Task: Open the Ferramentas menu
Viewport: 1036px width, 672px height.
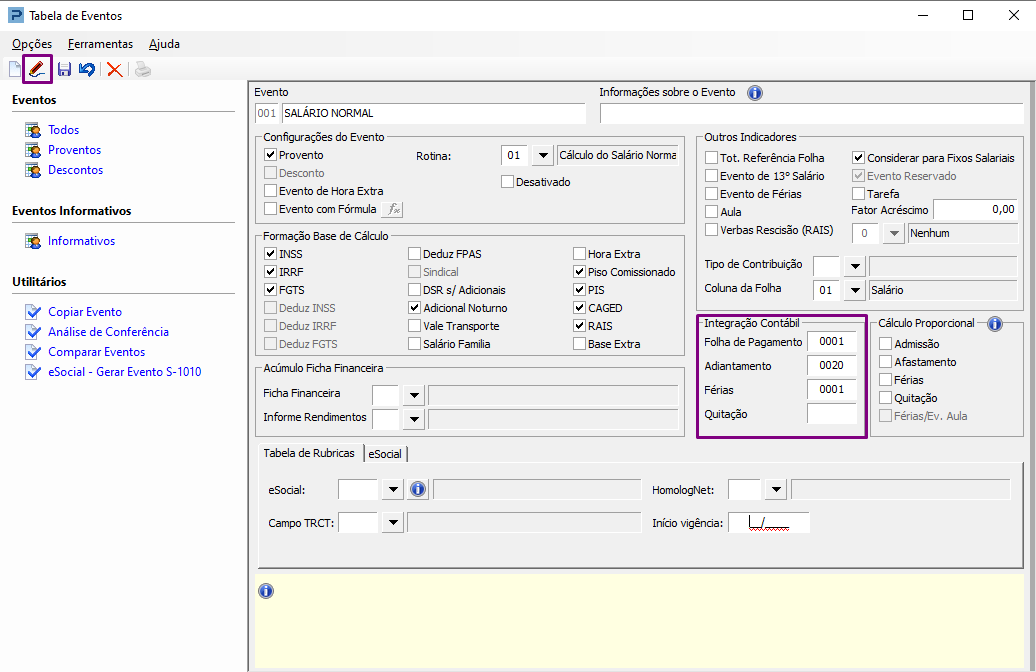Action: 100,44
